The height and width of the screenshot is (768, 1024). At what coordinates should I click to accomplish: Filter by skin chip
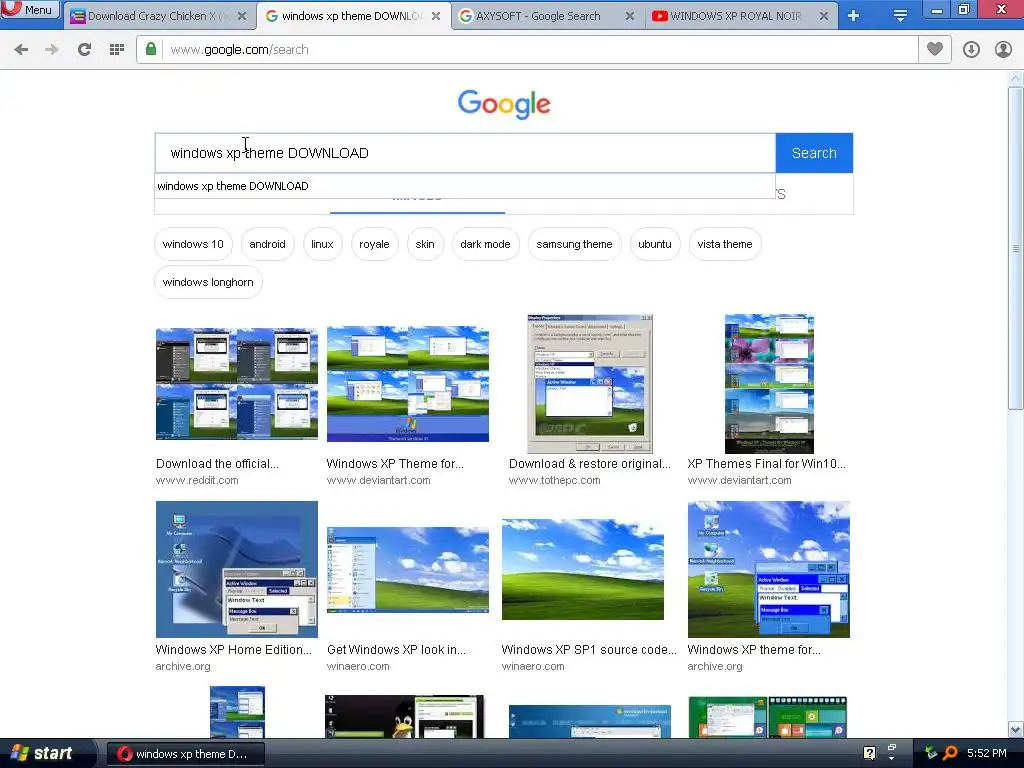click(424, 244)
